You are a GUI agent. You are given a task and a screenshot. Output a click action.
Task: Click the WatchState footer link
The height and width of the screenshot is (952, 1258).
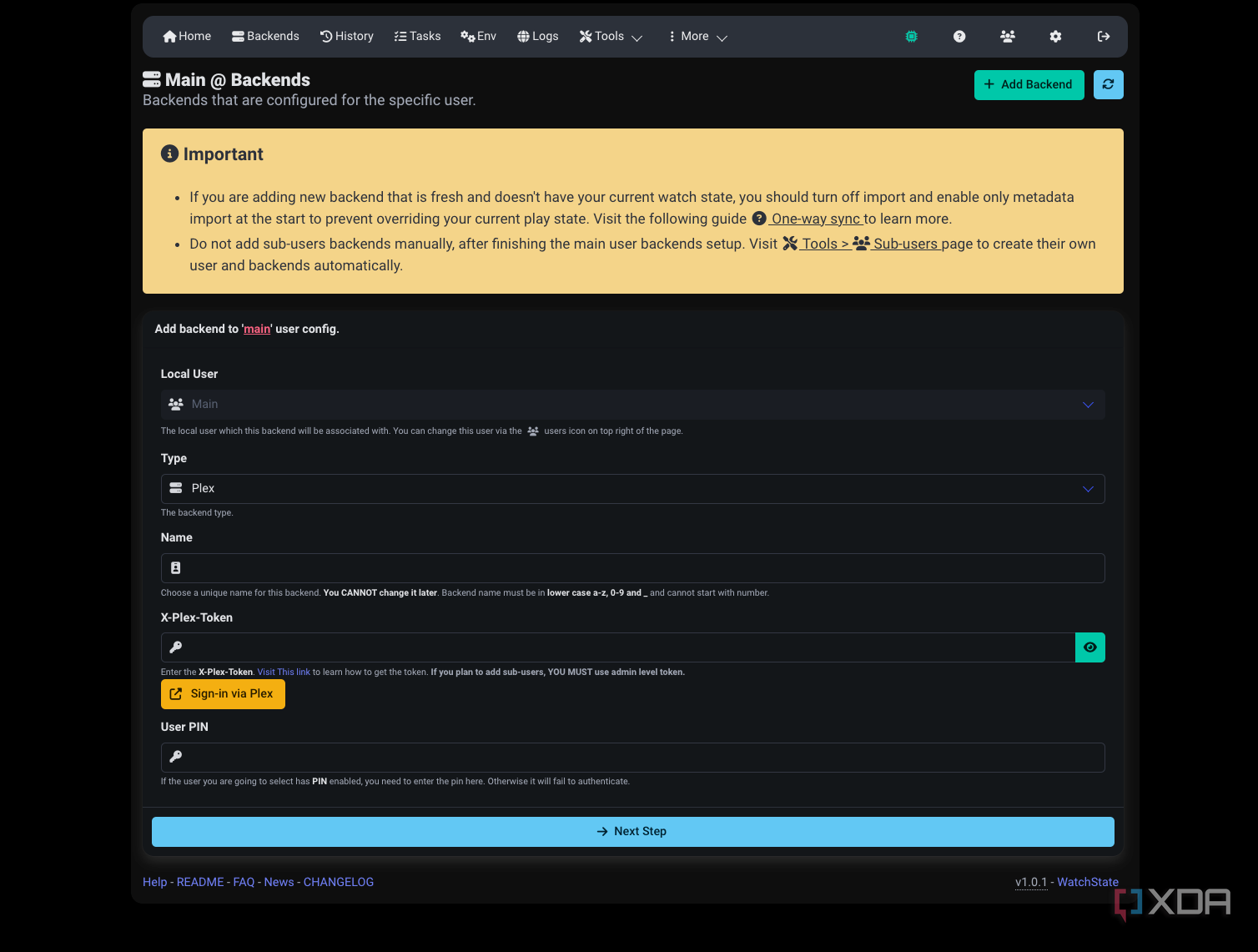pos(1088,882)
